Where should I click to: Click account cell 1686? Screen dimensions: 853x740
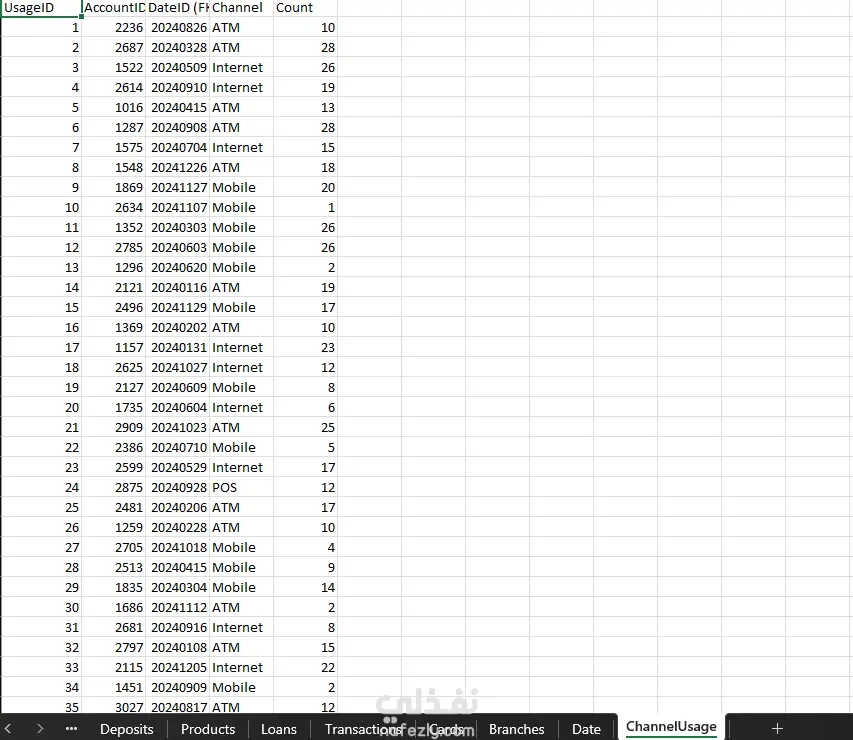click(x=114, y=607)
